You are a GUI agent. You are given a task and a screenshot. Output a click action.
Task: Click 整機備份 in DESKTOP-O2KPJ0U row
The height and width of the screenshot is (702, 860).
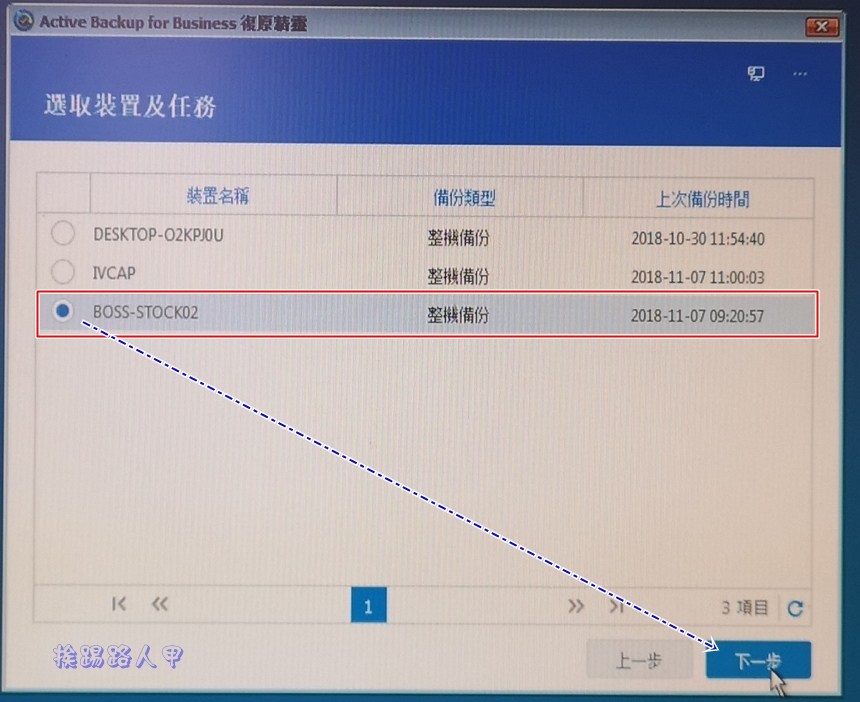pos(459,237)
